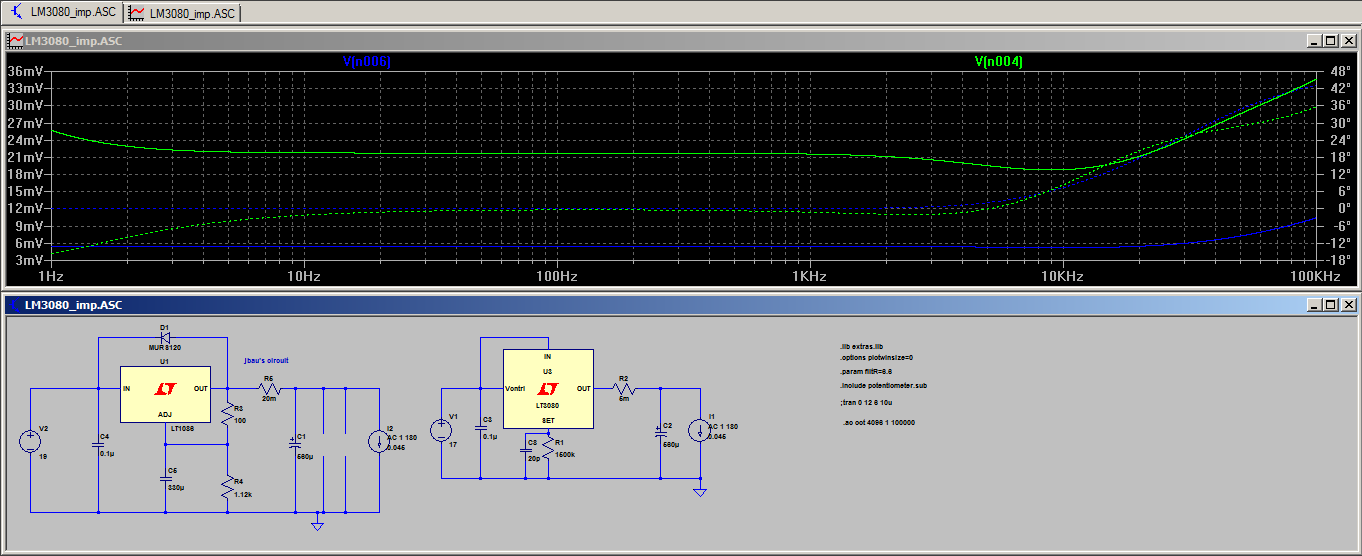The height and width of the screenshot is (556, 1362).
Task: Select current source I2 symbol
Action: tap(380, 440)
